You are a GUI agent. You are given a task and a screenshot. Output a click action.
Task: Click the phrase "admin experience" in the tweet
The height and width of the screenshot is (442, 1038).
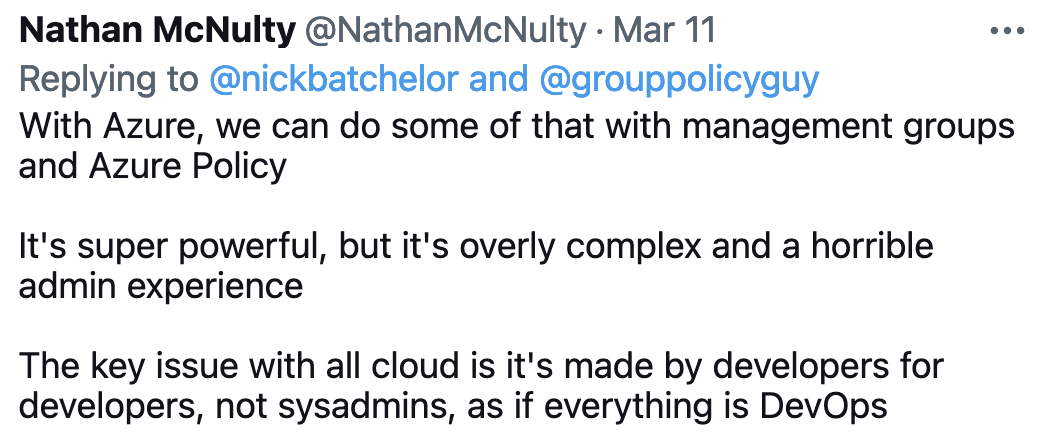tap(161, 286)
